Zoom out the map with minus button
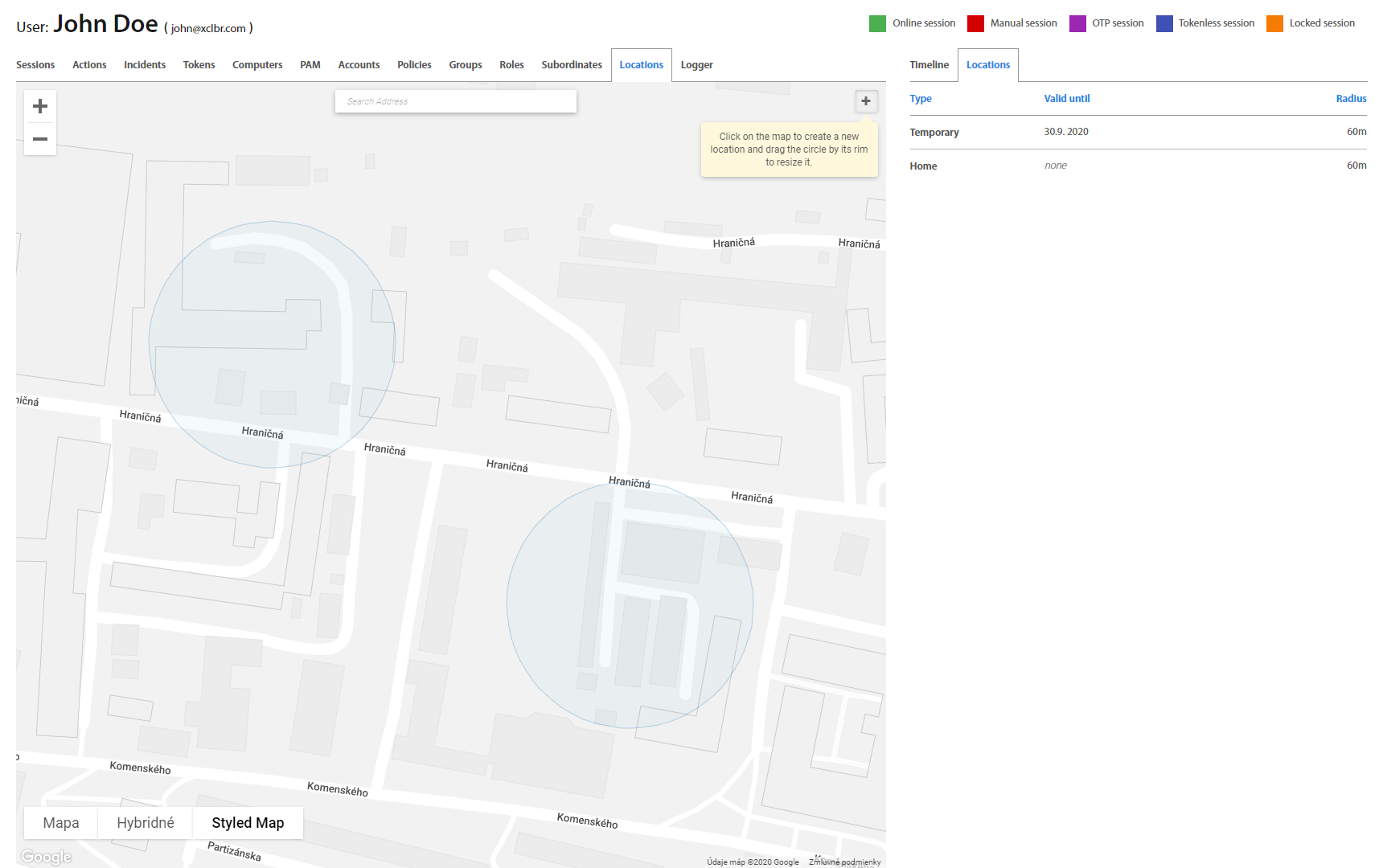 [40, 139]
